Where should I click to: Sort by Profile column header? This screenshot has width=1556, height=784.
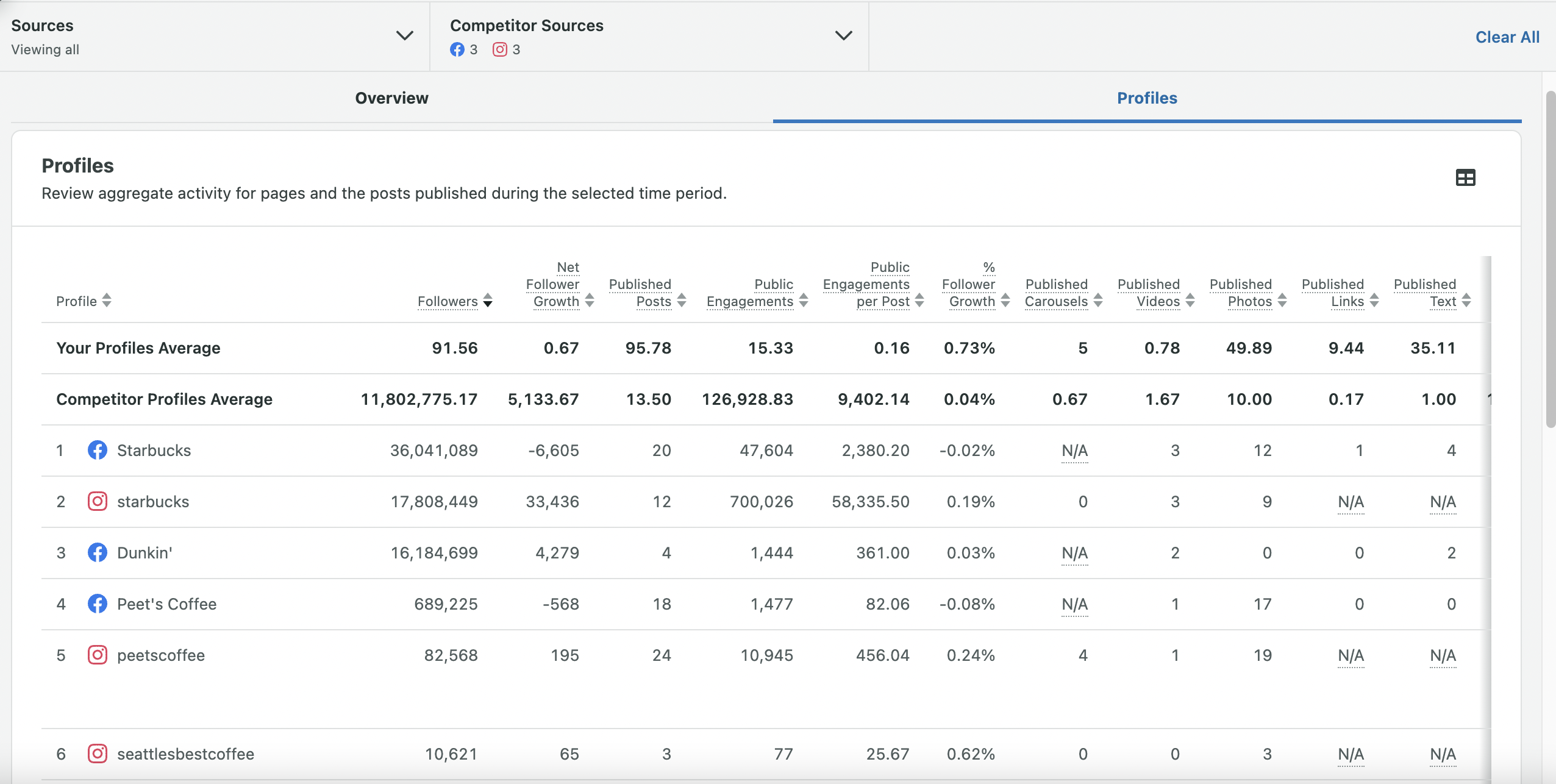[84, 301]
